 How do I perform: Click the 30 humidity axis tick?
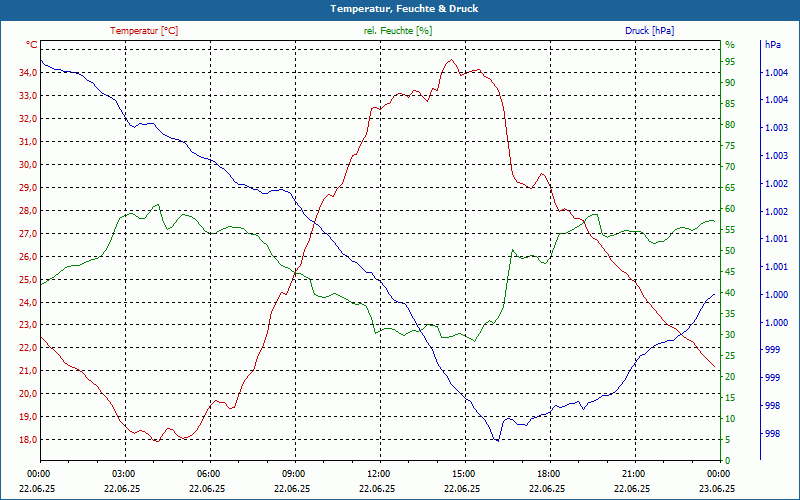(x=730, y=335)
